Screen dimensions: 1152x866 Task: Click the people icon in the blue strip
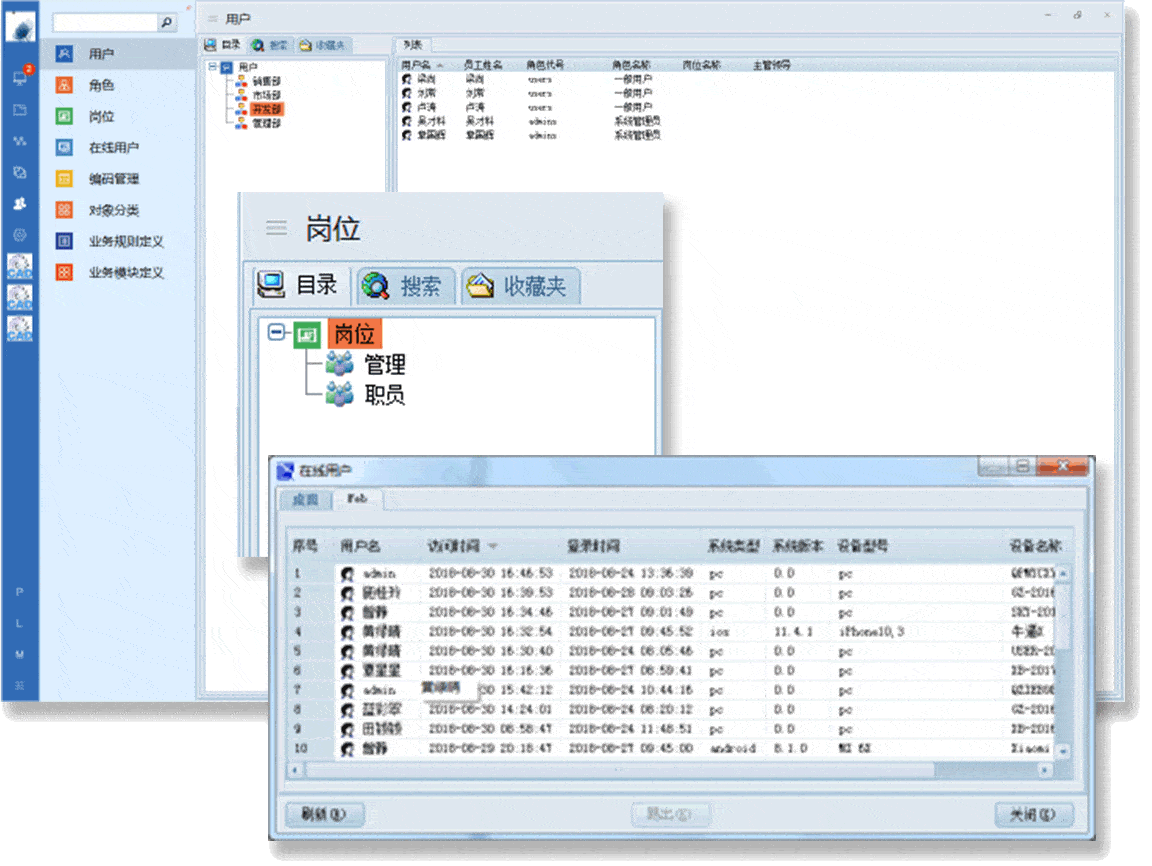click(x=20, y=203)
